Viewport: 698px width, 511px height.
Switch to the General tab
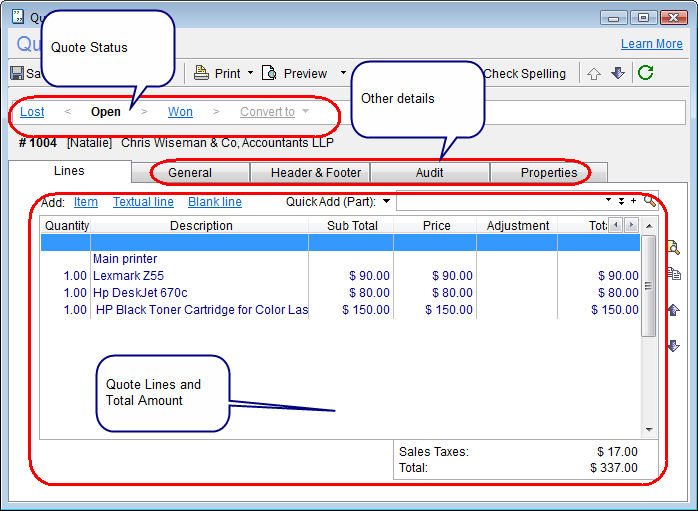tap(190, 173)
